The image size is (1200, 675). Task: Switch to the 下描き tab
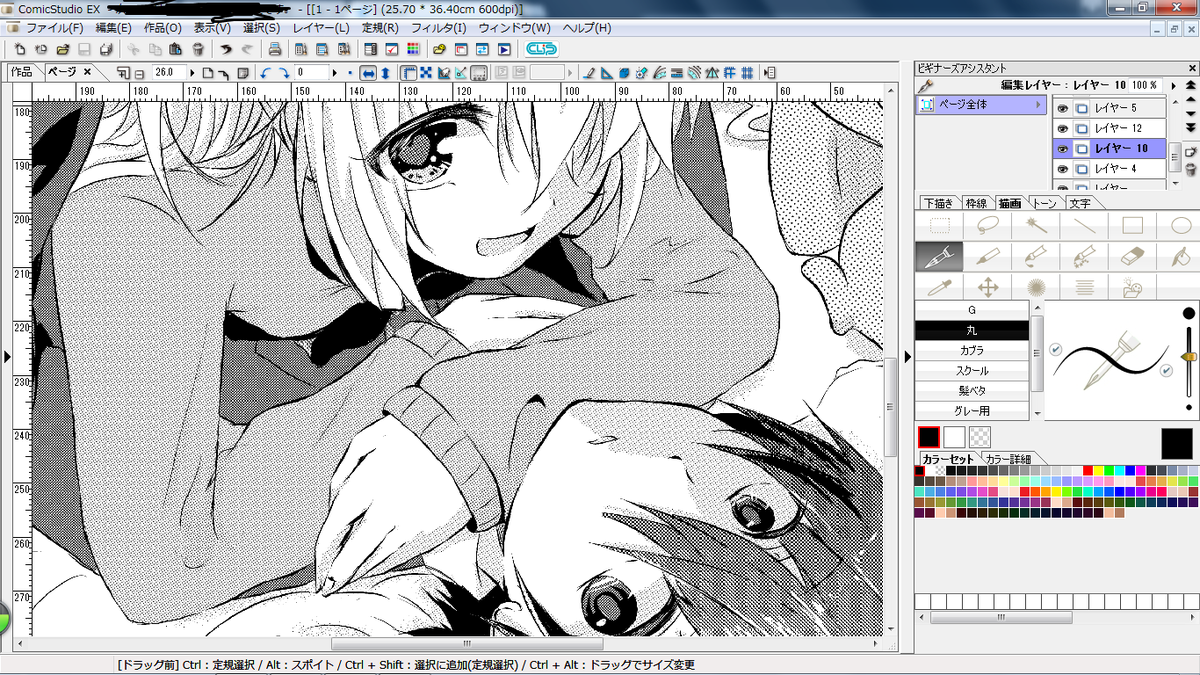939,203
